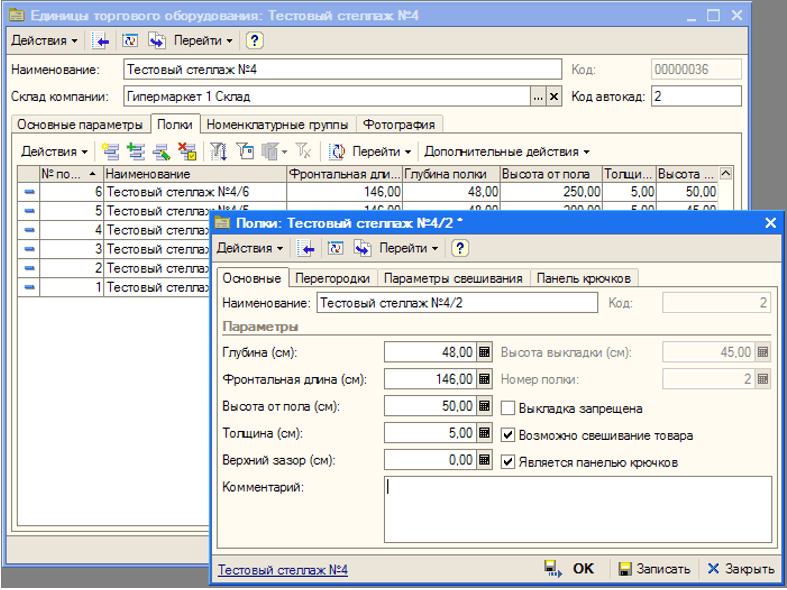Viewport: 787px width, 590px height.
Task: Click the set-filter funnel icon in the Полки toolbar
Action: [x=218, y=152]
